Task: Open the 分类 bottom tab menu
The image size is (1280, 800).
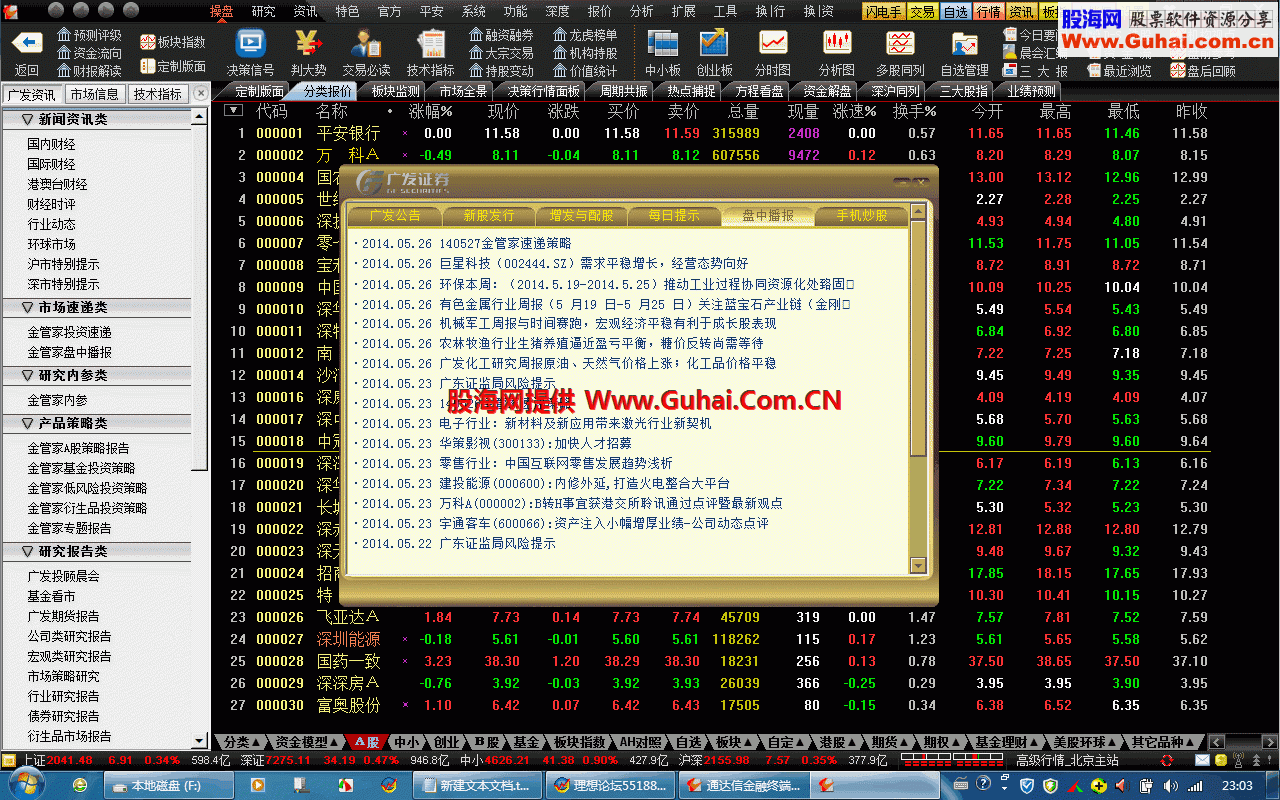Action: [x=243, y=742]
